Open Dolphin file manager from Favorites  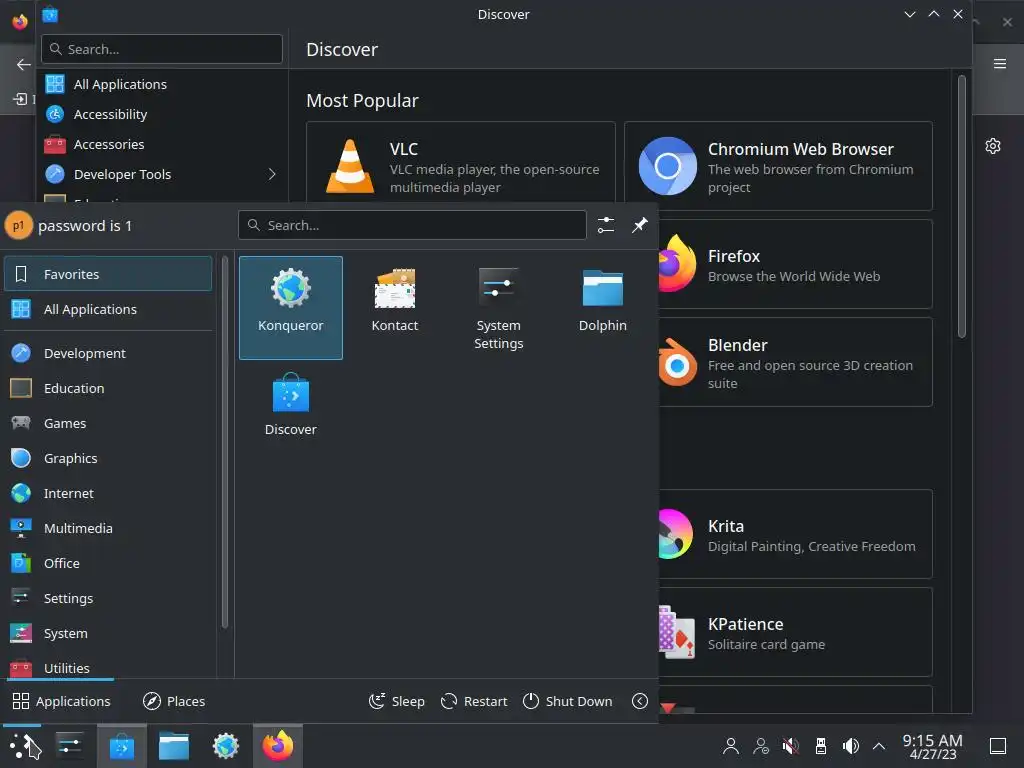click(602, 308)
